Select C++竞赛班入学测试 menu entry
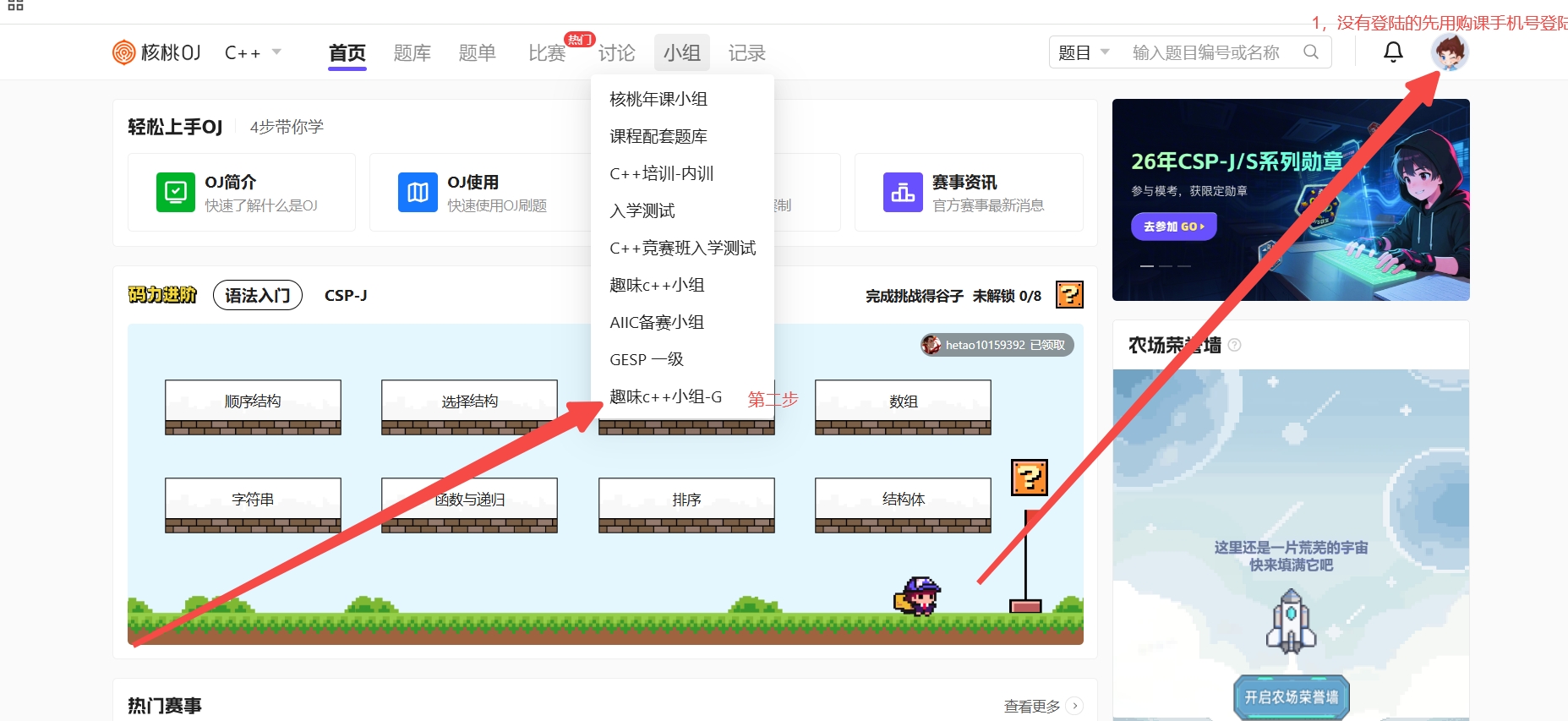The image size is (1568, 721). pos(682,248)
